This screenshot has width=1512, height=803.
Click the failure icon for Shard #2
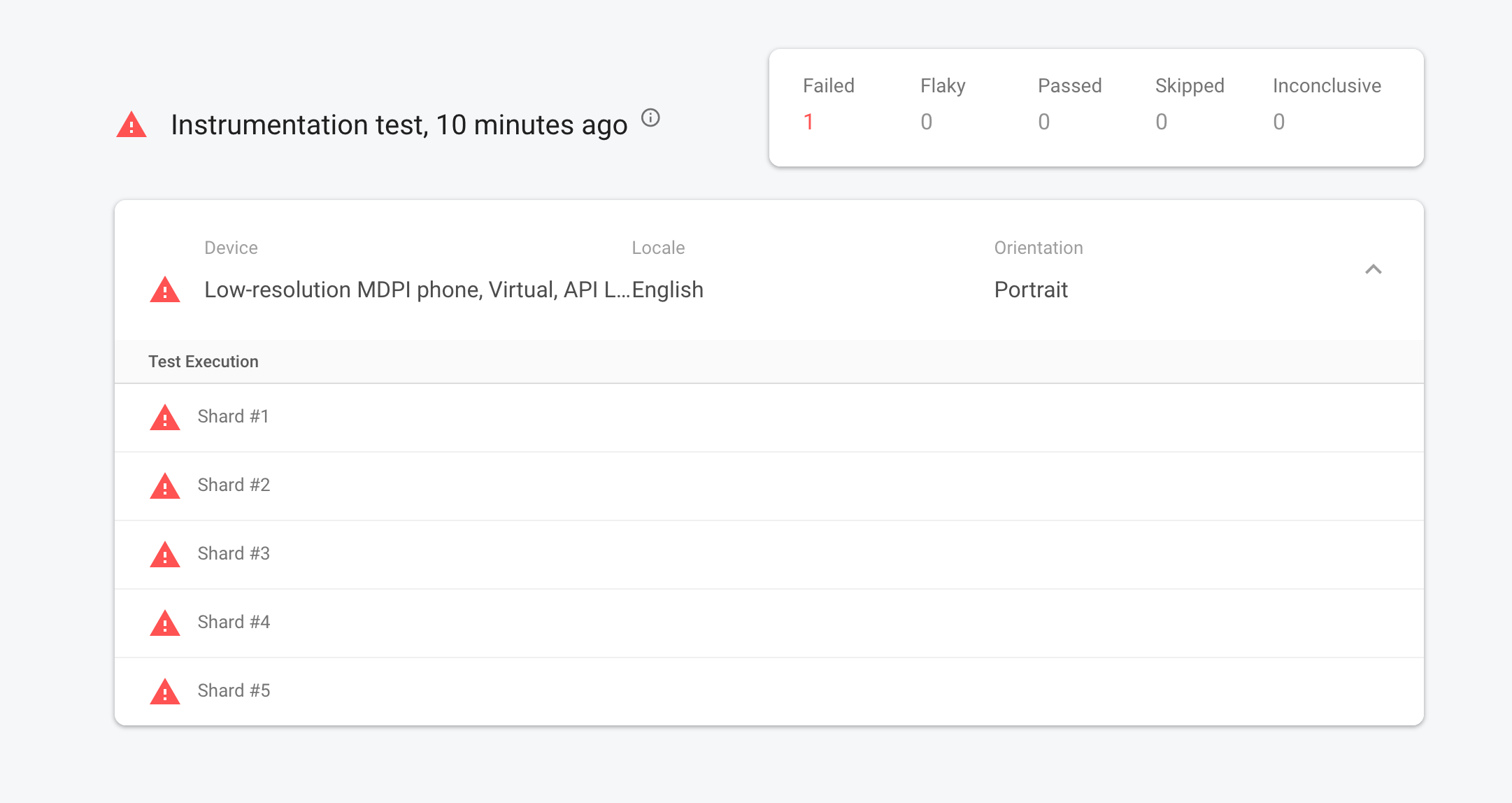(165, 485)
